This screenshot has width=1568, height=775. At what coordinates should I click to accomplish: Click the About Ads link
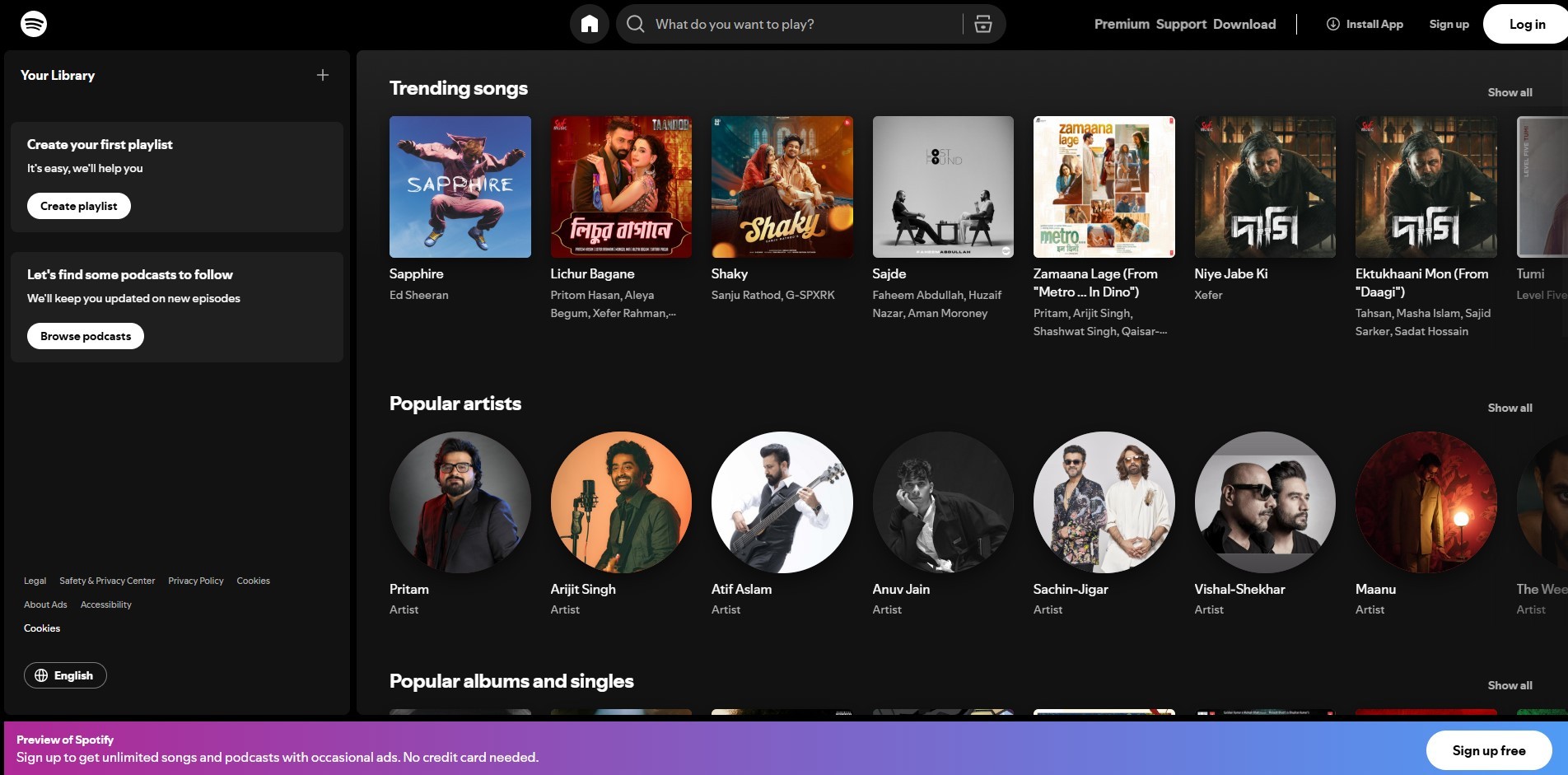pyautogui.click(x=45, y=605)
